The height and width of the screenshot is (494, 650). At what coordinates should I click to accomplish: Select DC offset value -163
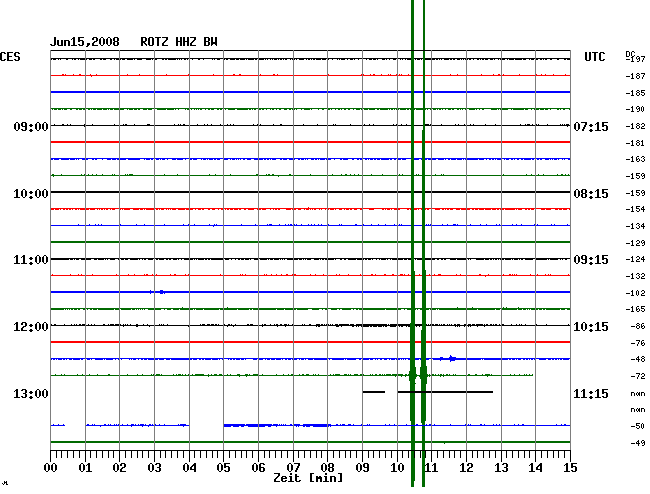tap(635, 160)
